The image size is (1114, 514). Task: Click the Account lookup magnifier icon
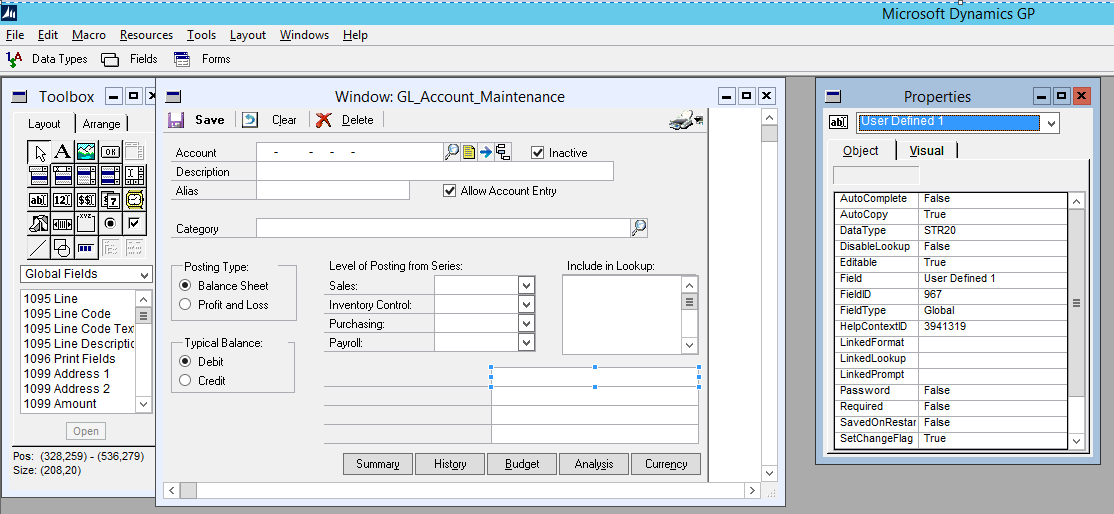pos(452,151)
